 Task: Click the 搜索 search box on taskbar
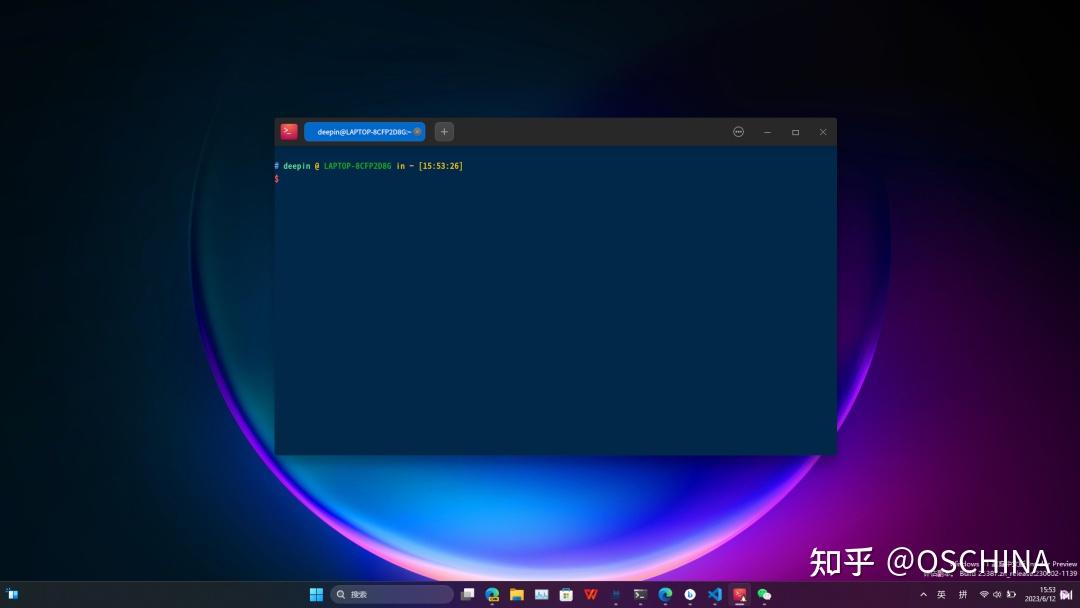[x=390, y=593]
